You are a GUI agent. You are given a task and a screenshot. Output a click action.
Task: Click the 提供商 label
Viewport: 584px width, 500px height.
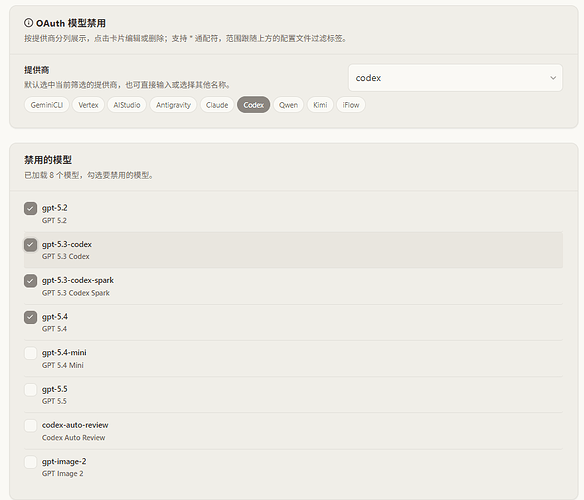36,70
